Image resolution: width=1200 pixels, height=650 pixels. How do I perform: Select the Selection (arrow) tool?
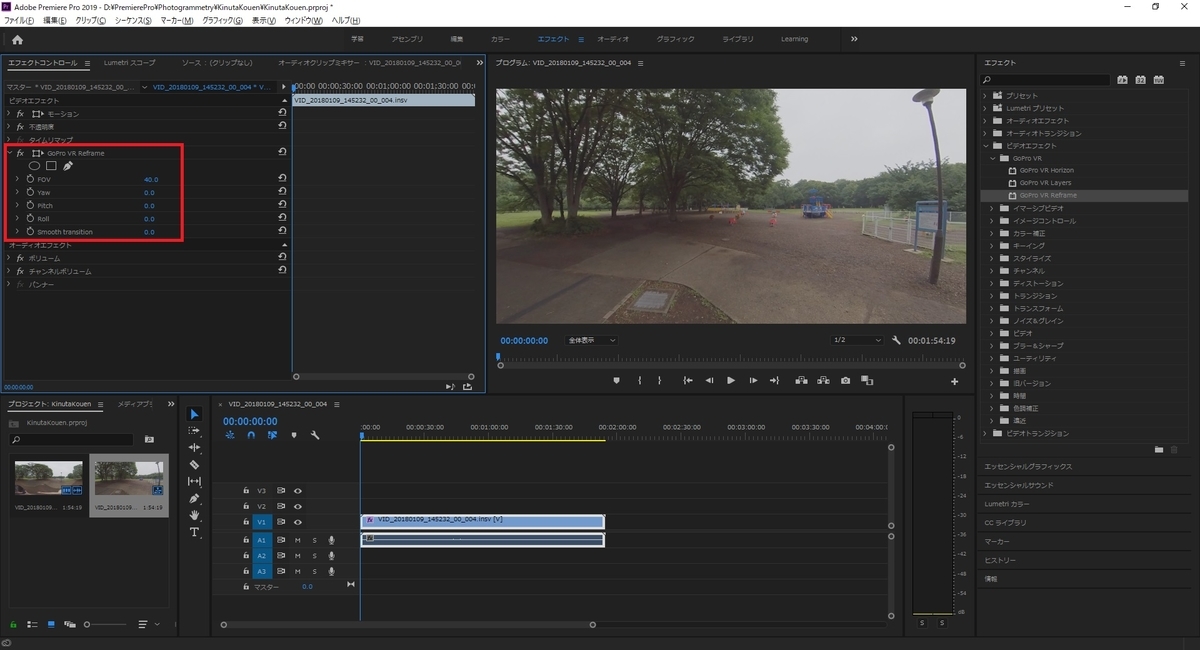194,414
